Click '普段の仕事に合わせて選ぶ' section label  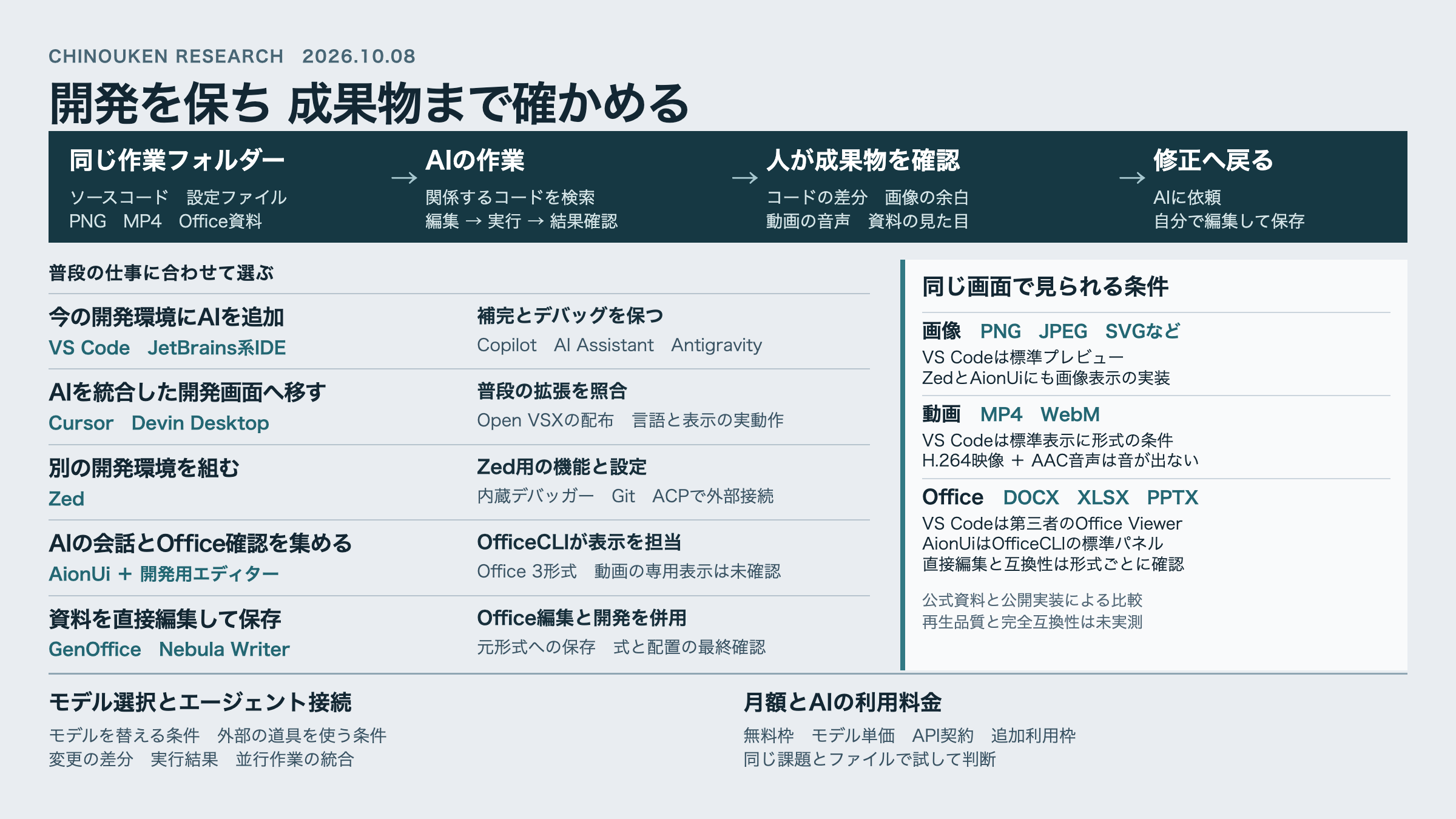pos(161,273)
